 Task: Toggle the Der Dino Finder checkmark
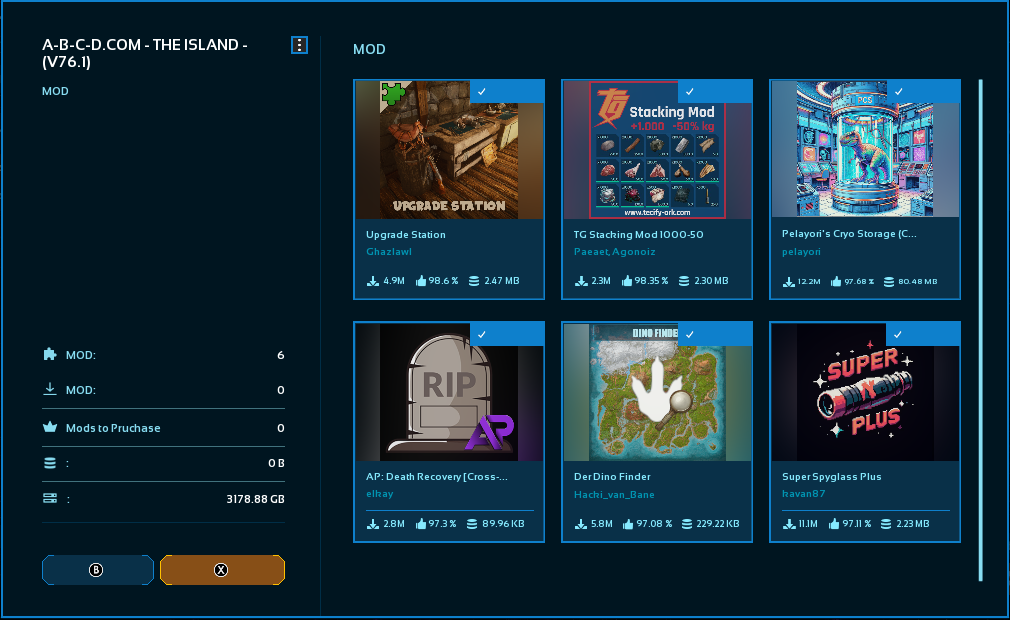pos(690,333)
